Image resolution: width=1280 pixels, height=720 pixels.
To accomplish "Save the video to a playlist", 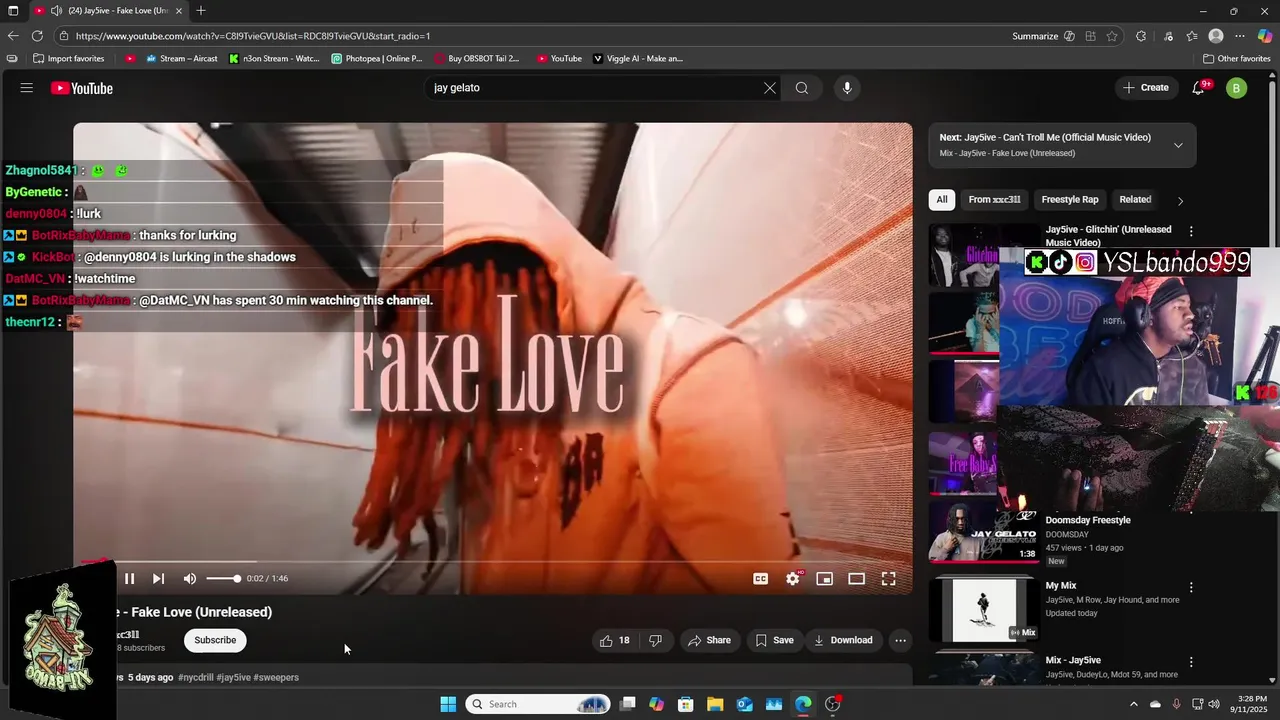I will pos(774,640).
